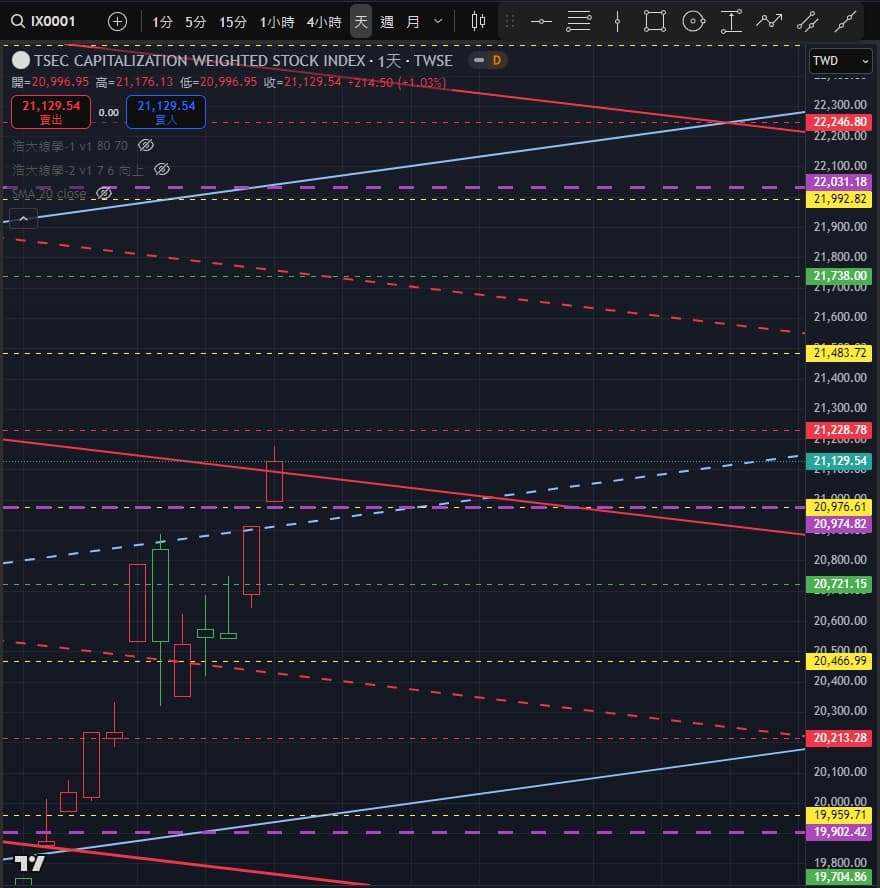Click the TradingView logo at bottom left
Image resolution: width=880 pixels, height=888 pixels.
[29, 863]
